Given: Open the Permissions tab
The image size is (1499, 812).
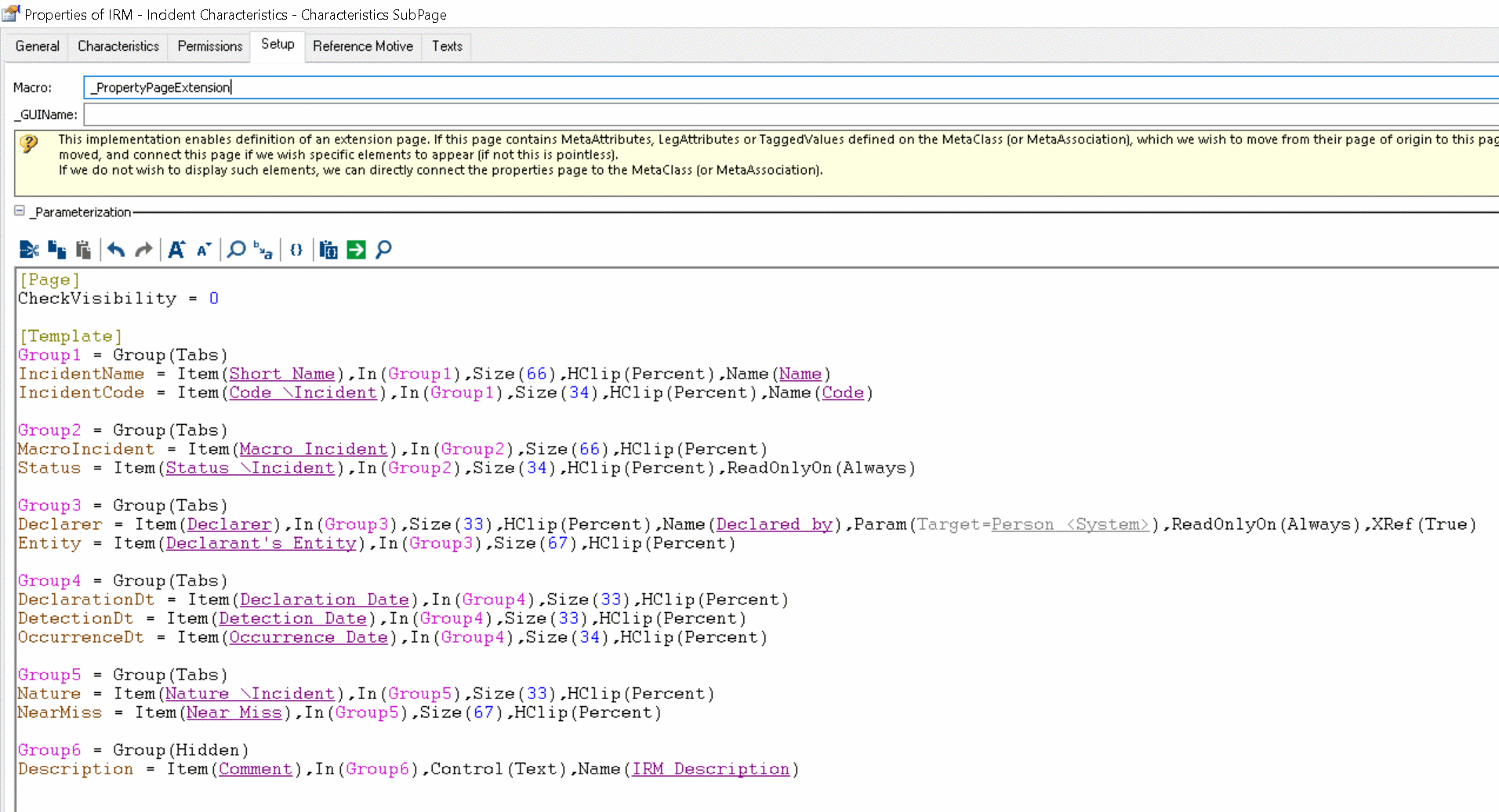Looking at the screenshot, I should tap(210, 46).
